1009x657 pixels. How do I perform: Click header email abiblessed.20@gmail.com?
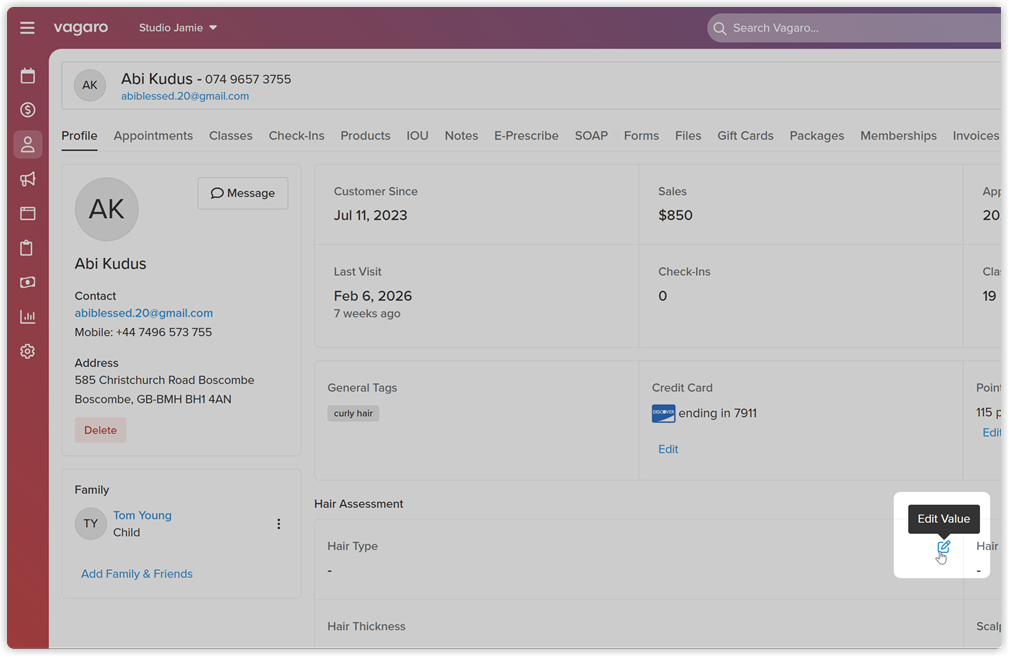(x=185, y=96)
